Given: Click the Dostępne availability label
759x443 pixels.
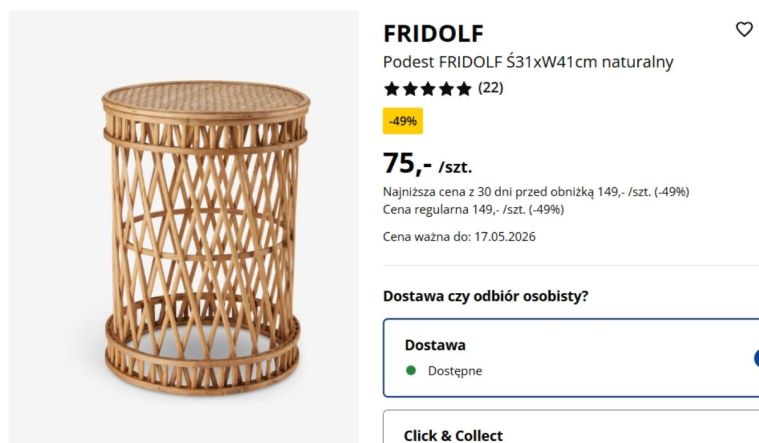Looking at the screenshot, I should point(455,371).
